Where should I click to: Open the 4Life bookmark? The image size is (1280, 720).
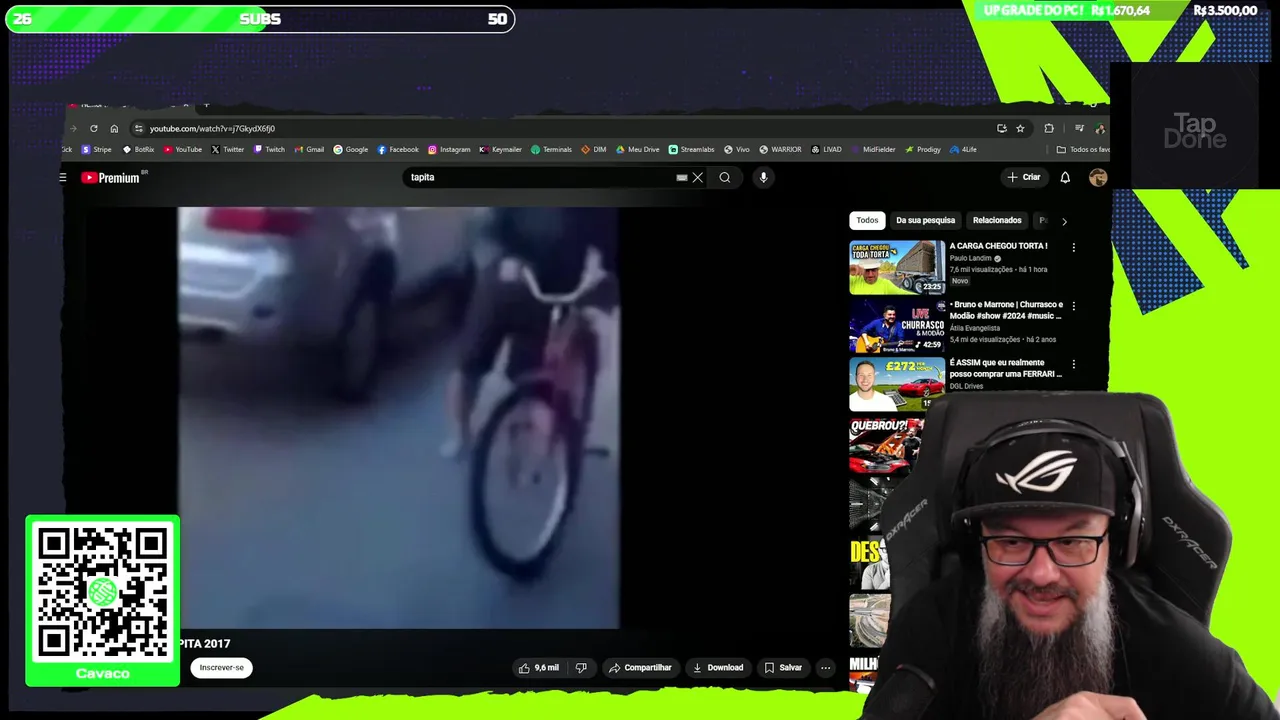tap(963, 149)
